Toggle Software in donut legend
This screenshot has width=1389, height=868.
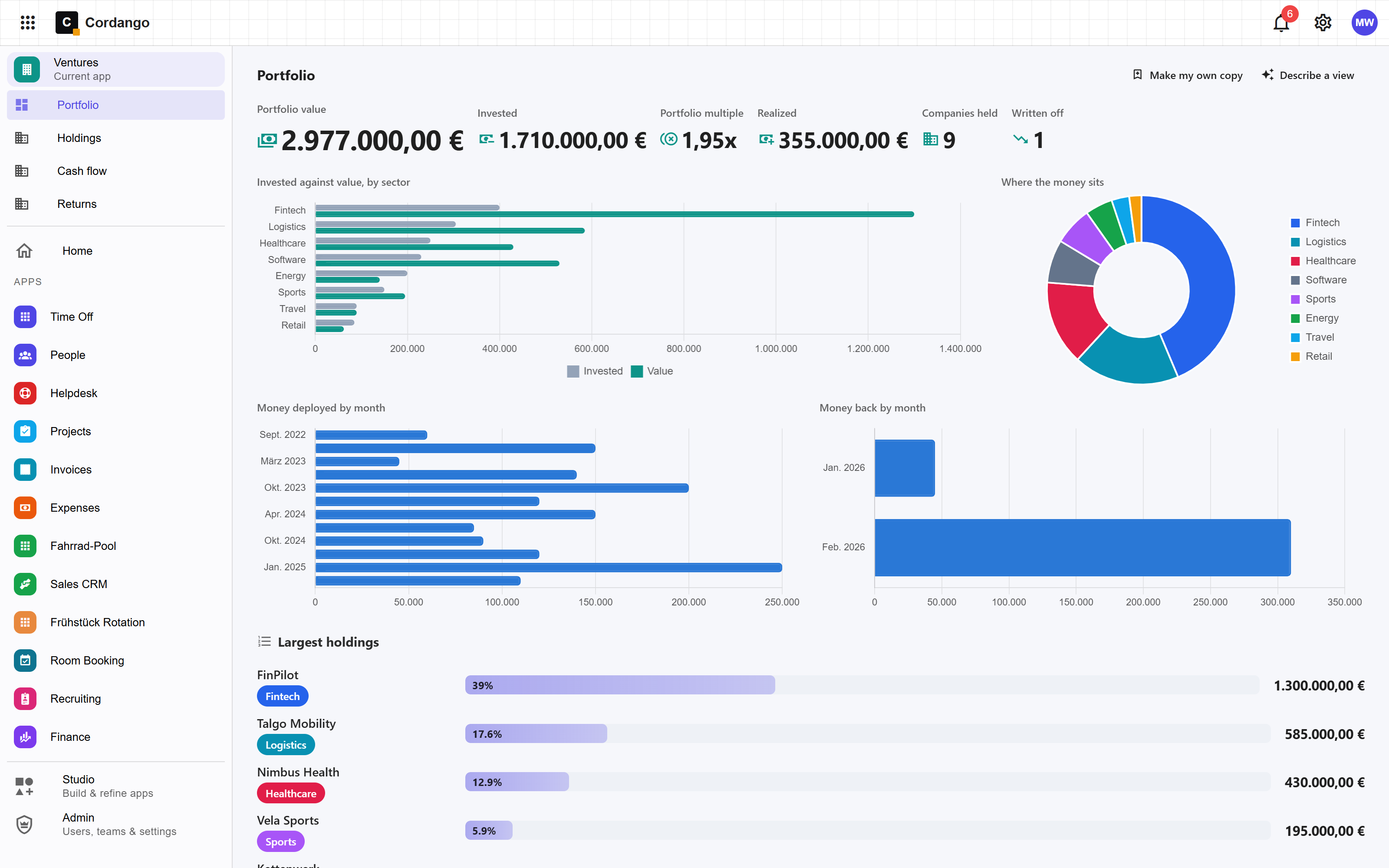[x=1318, y=279]
